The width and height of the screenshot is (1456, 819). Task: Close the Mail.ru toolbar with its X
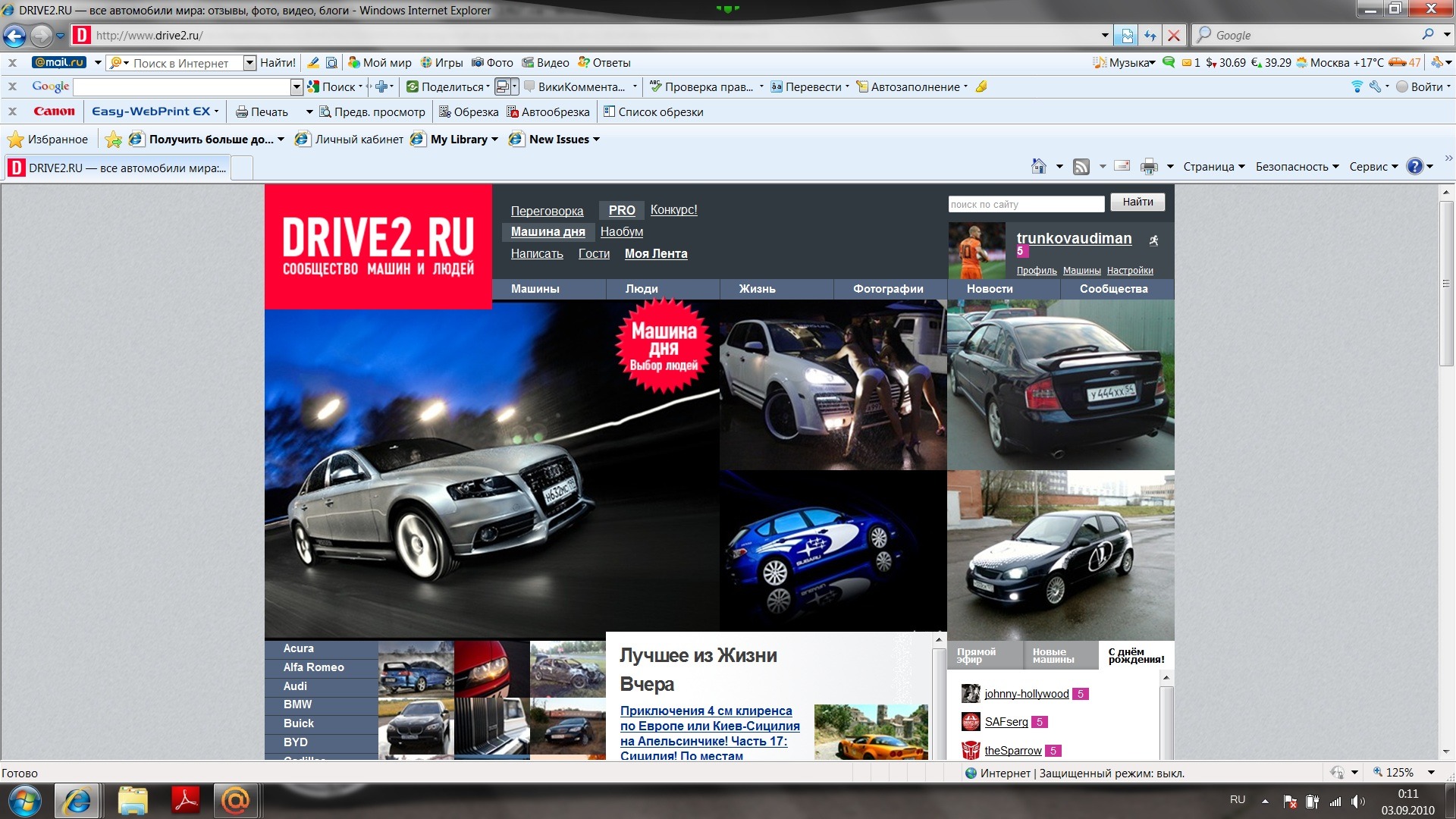click(12, 63)
